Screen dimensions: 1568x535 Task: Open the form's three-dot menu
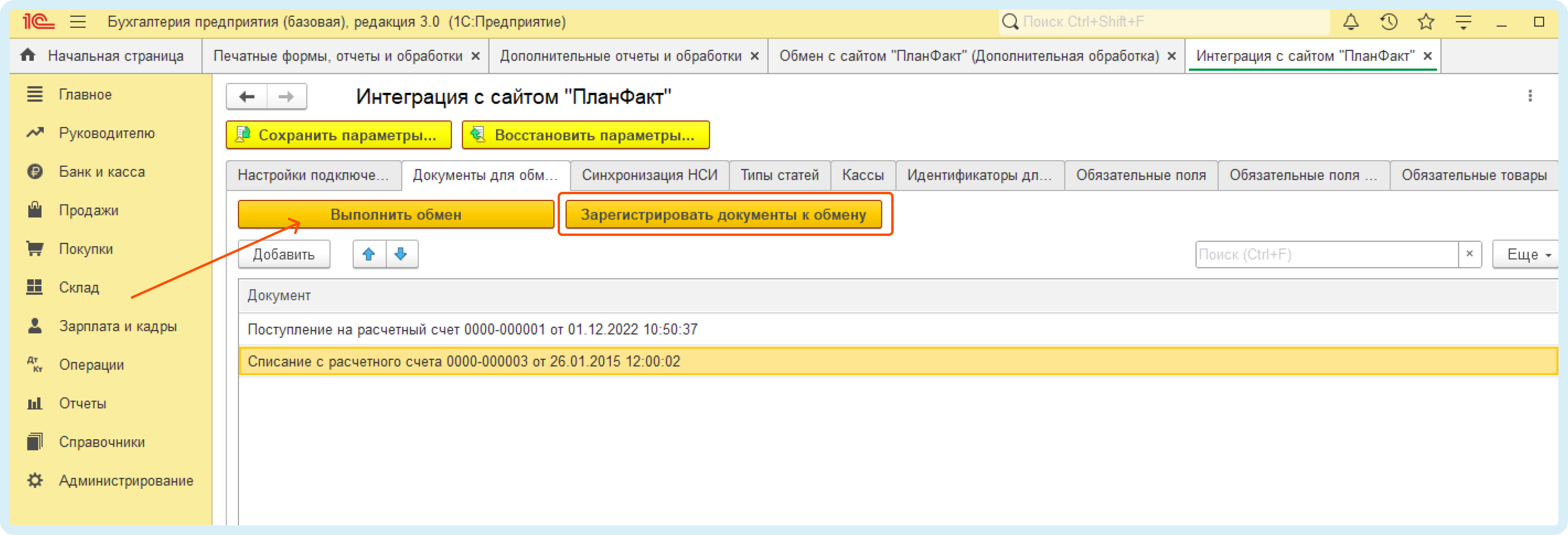[1529, 96]
